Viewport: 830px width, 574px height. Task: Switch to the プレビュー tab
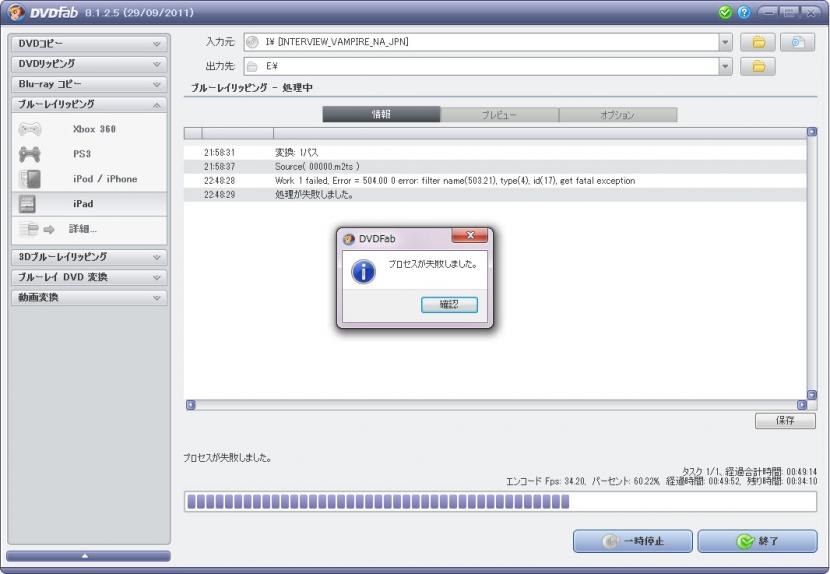[499, 114]
